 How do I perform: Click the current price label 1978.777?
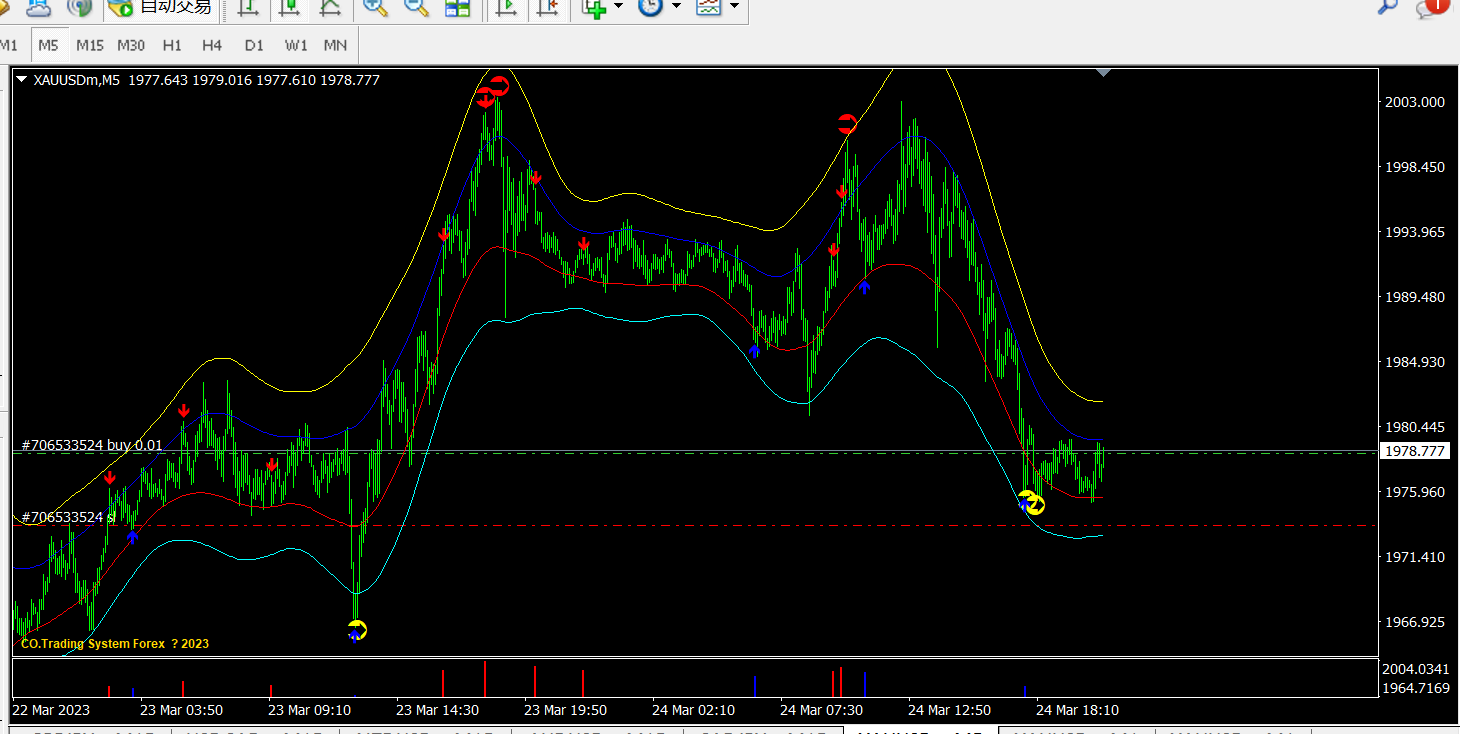pyautogui.click(x=1414, y=451)
